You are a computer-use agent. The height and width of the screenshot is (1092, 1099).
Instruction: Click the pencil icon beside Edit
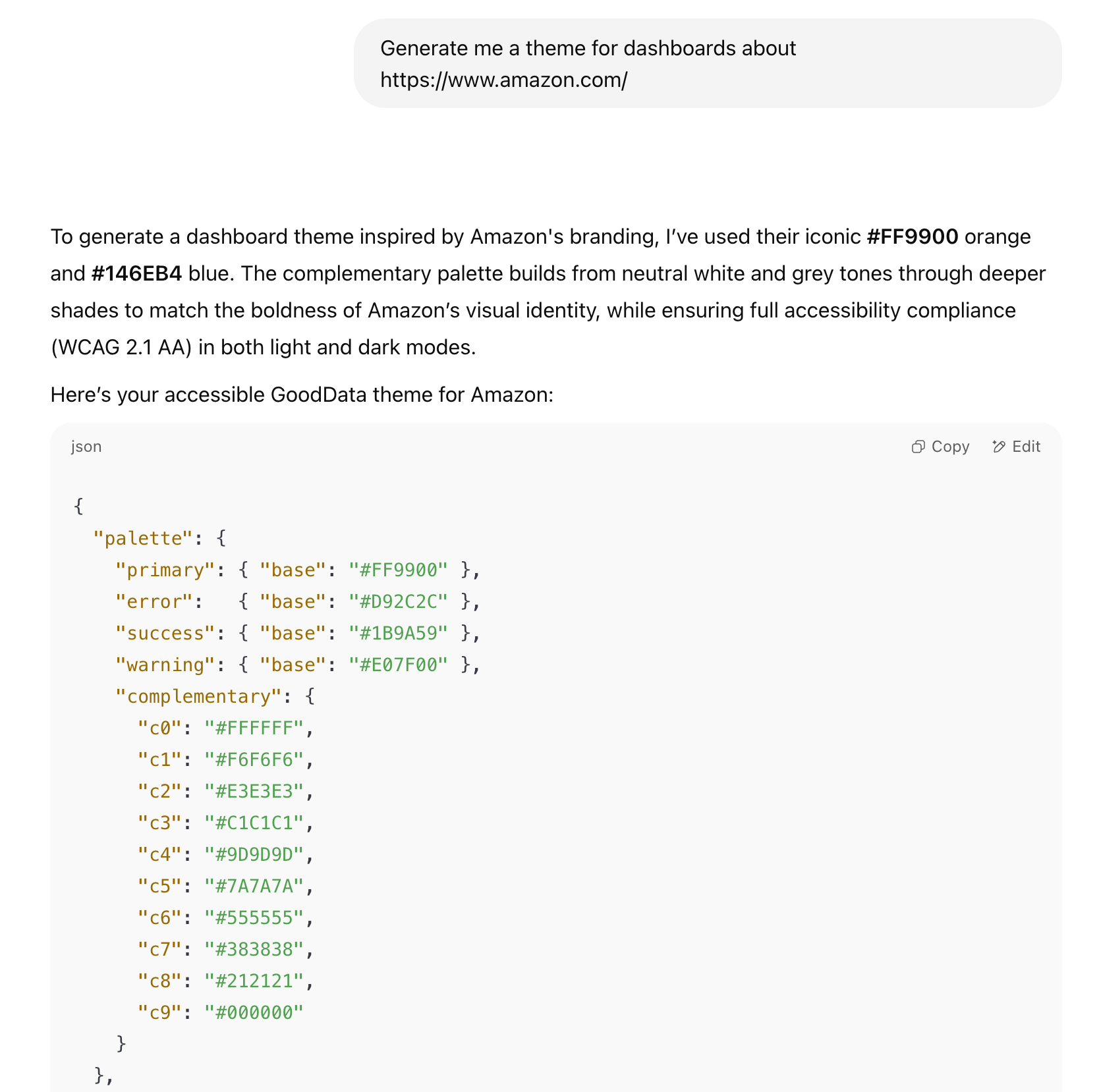coord(999,447)
